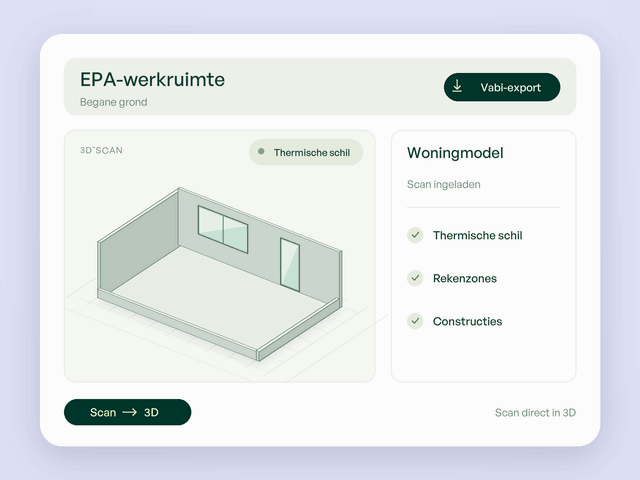Start the Scan → 3D conversion button
The height and width of the screenshot is (480, 640).
(127, 412)
